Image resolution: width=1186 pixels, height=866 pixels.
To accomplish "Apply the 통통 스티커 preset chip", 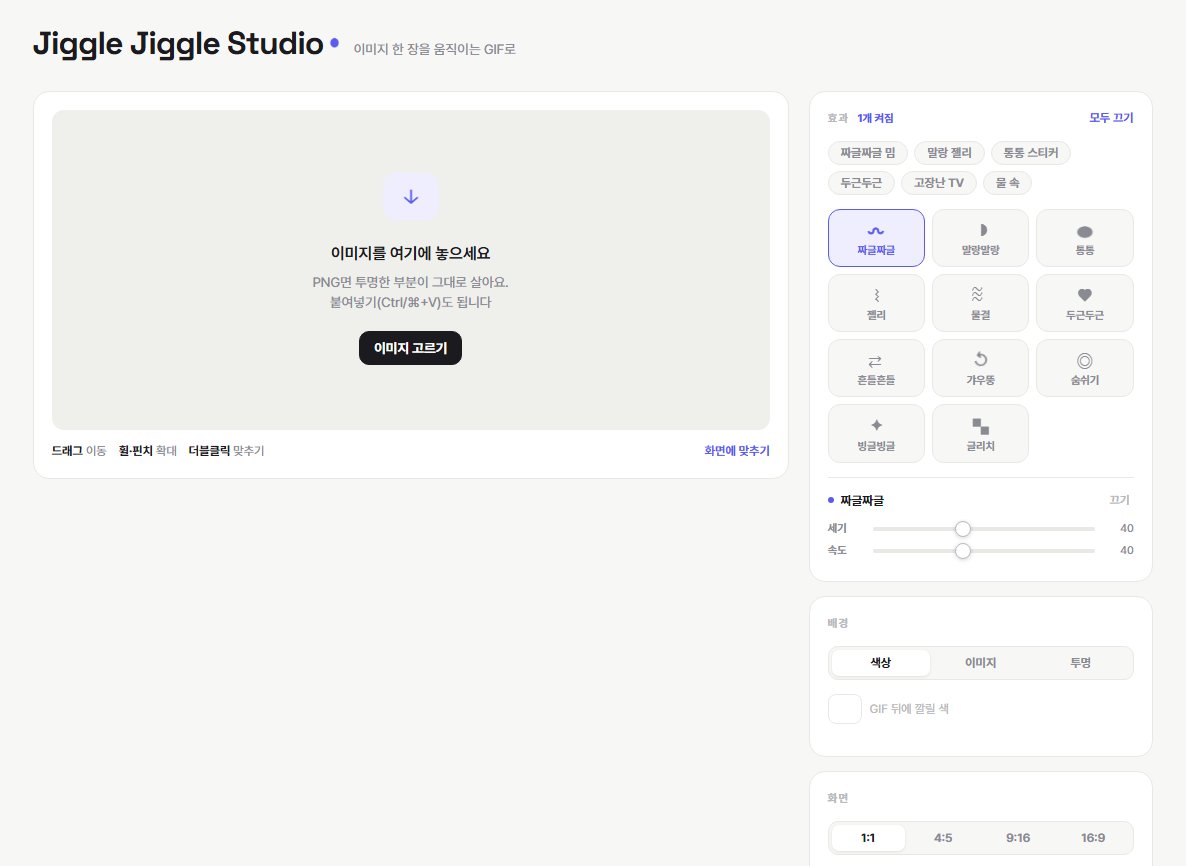I will click(x=1031, y=153).
